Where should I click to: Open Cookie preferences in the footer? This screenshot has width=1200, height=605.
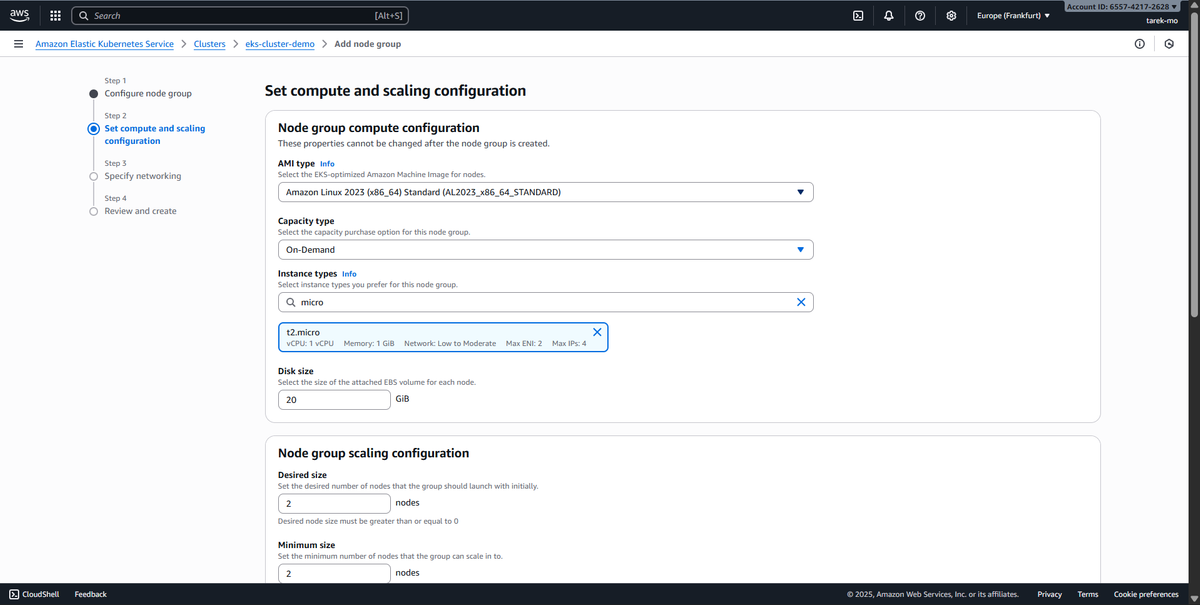pyautogui.click(x=1146, y=594)
